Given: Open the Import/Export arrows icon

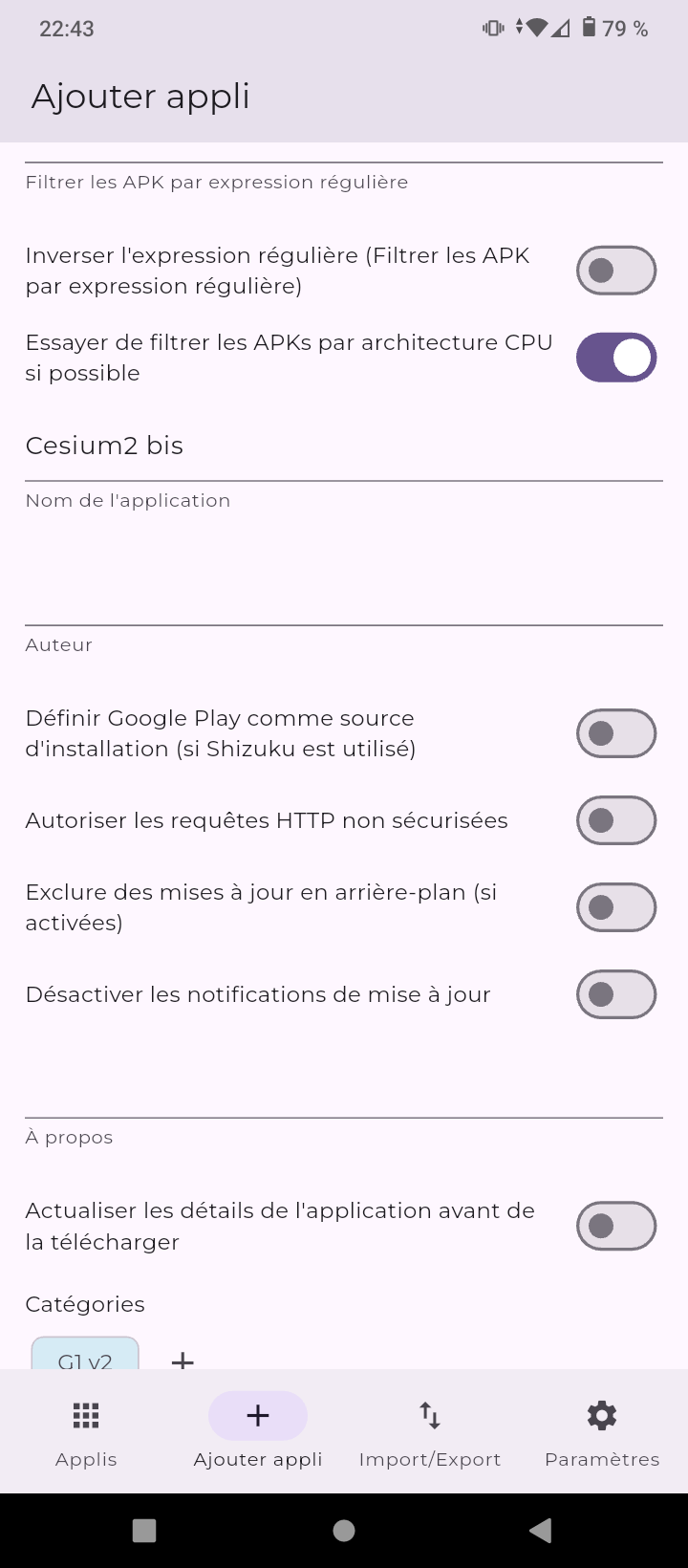Looking at the screenshot, I should (x=430, y=1416).
